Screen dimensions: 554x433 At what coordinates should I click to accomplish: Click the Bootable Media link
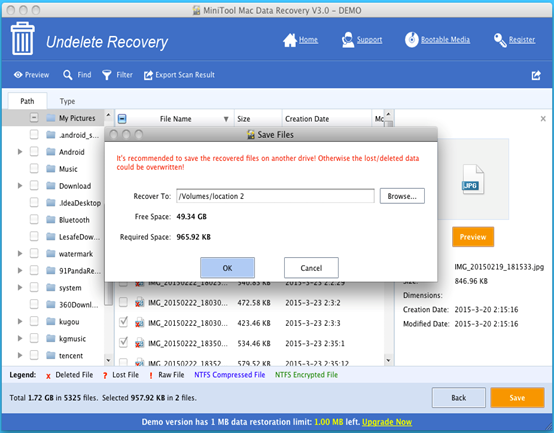pyautogui.click(x=445, y=40)
